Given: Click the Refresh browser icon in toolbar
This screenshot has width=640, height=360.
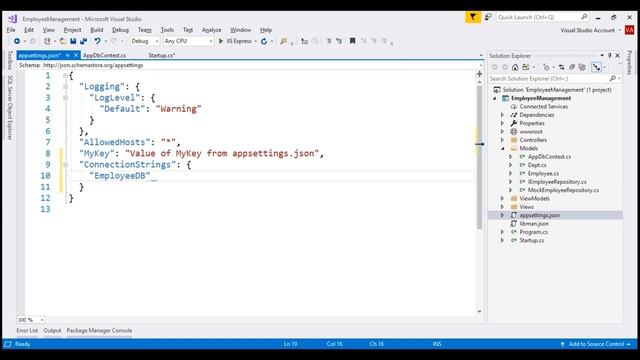Looking at the screenshot, I should [264, 41].
